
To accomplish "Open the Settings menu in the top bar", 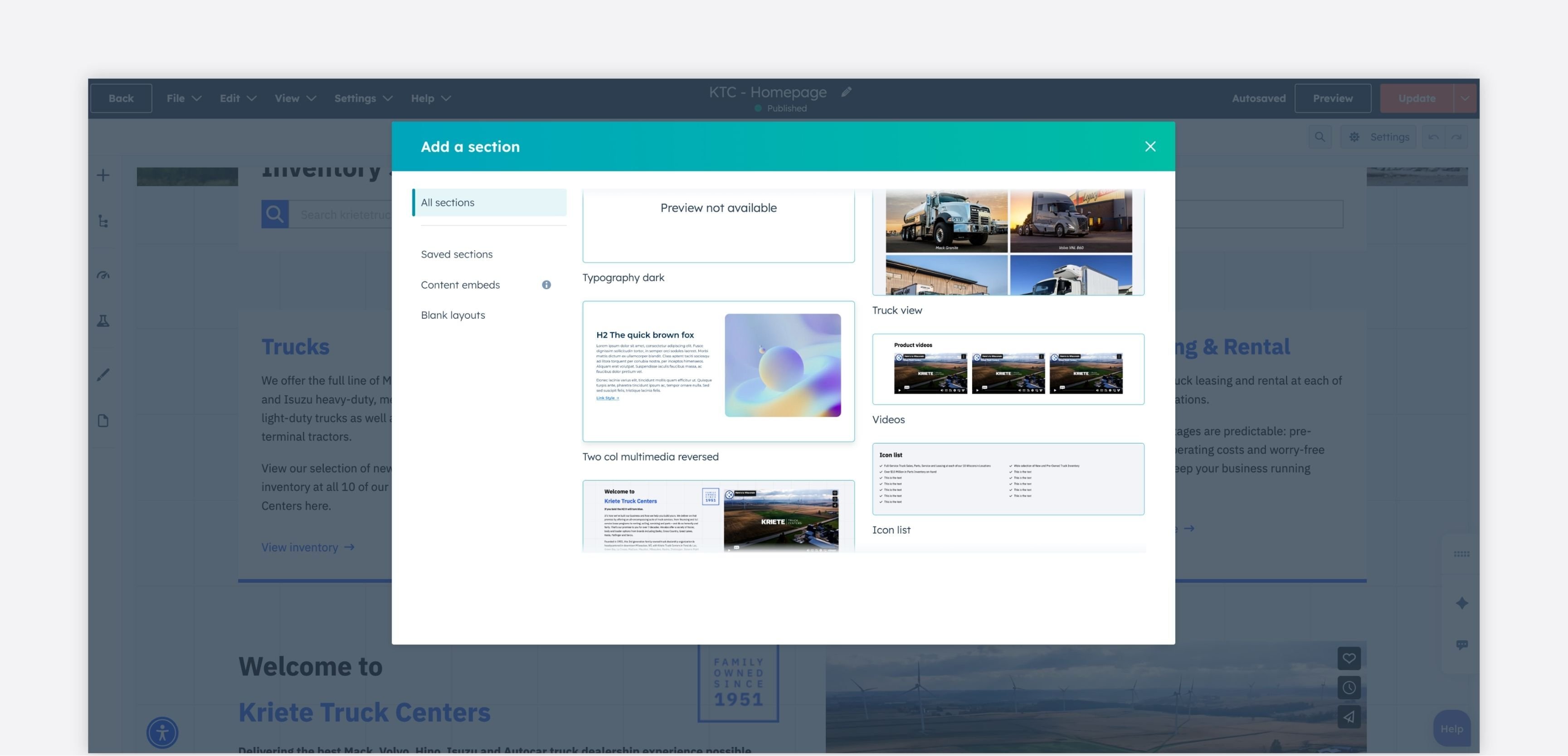I will pyautogui.click(x=356, y=98).
